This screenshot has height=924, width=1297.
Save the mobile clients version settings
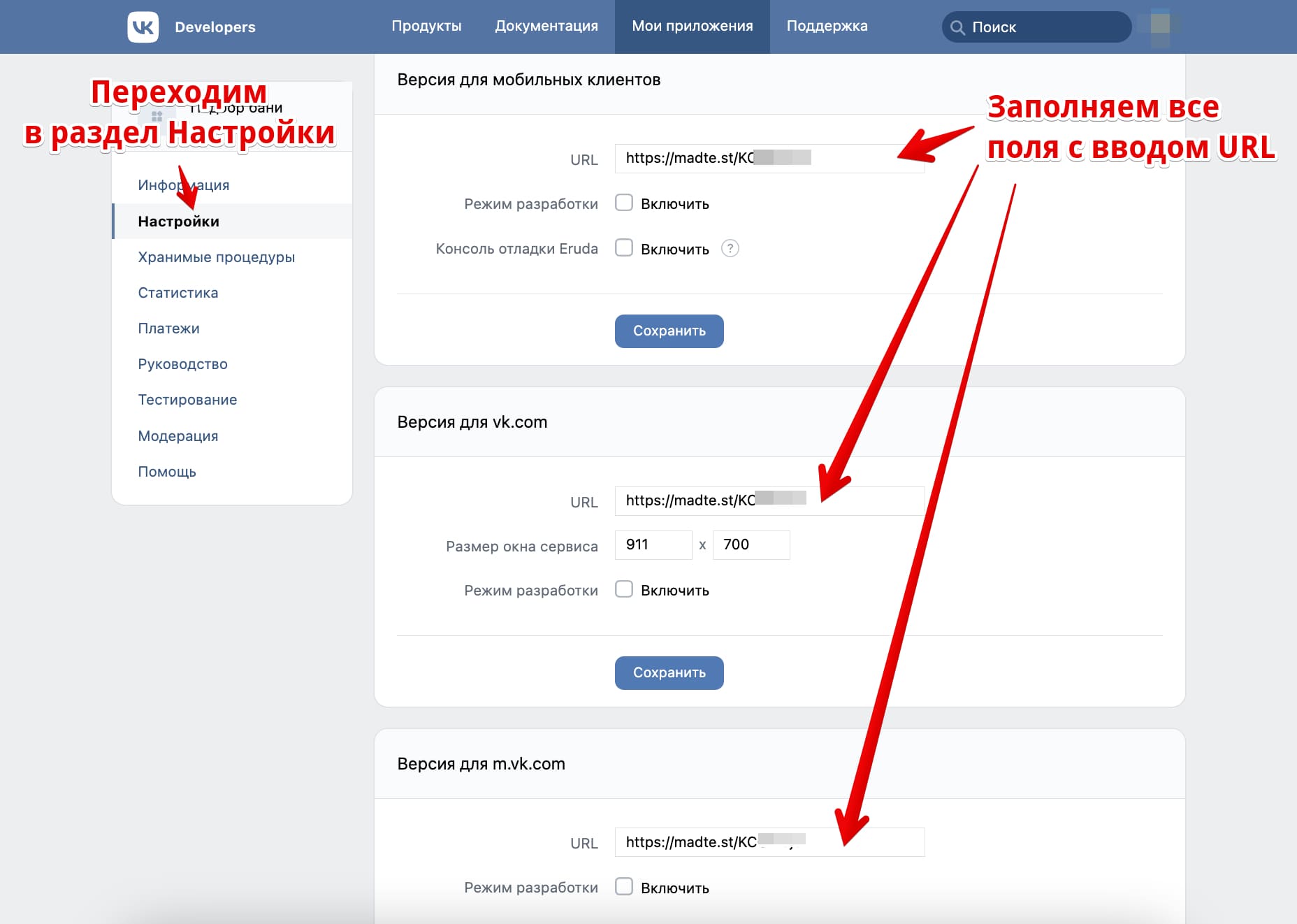click(x=669, y=331)
